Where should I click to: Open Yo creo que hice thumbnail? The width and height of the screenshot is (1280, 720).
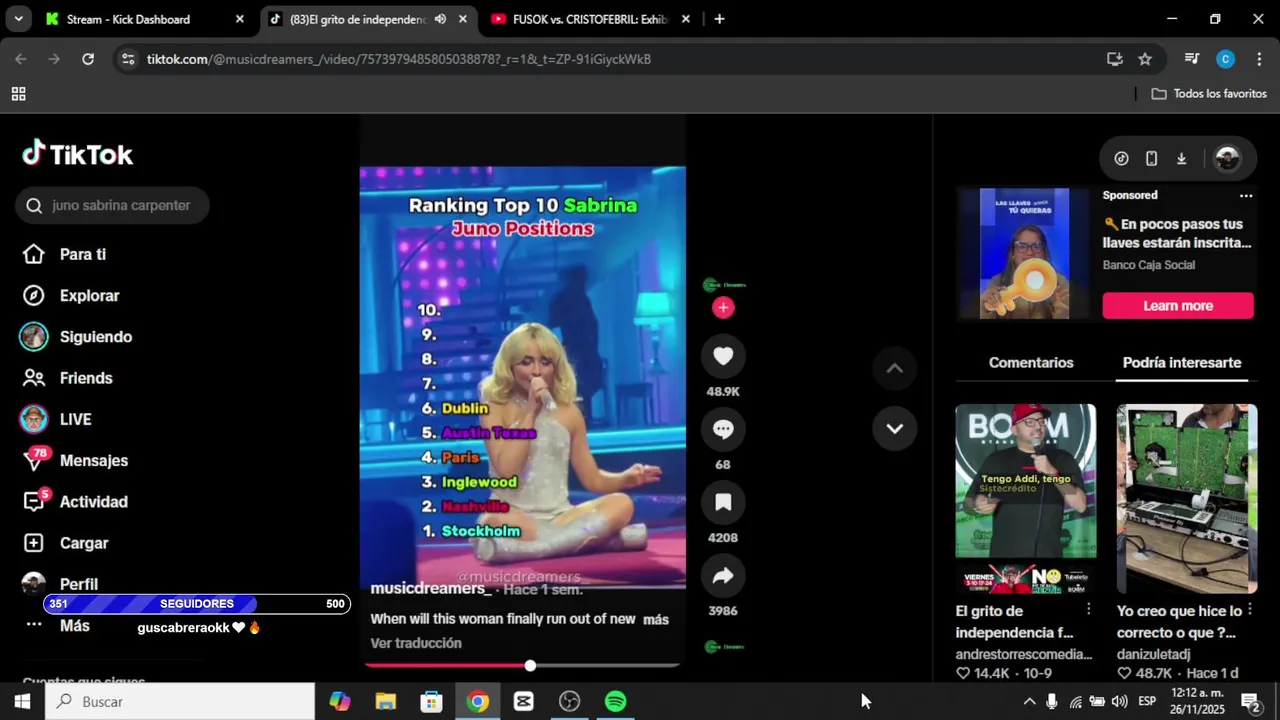click(x=1187, y=499)
